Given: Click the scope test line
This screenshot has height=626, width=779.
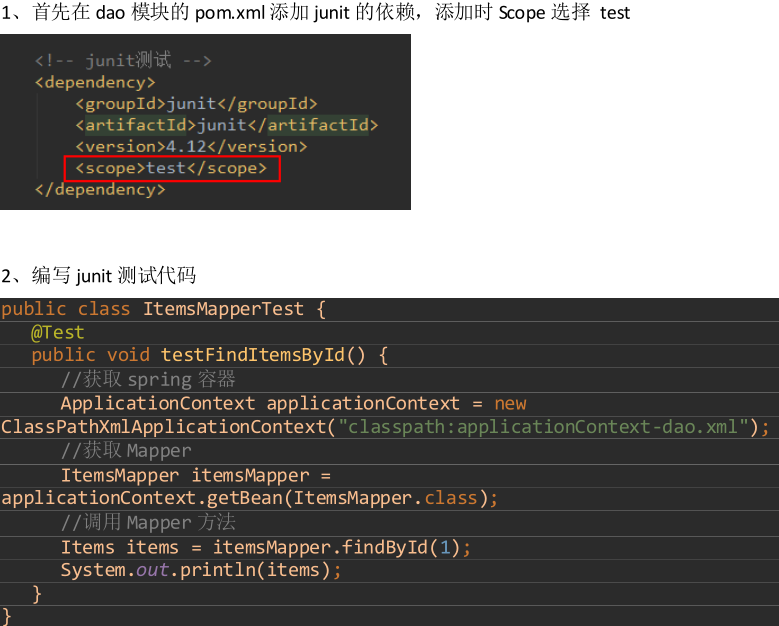Looking at the screenshot, I should pos(171,168).
